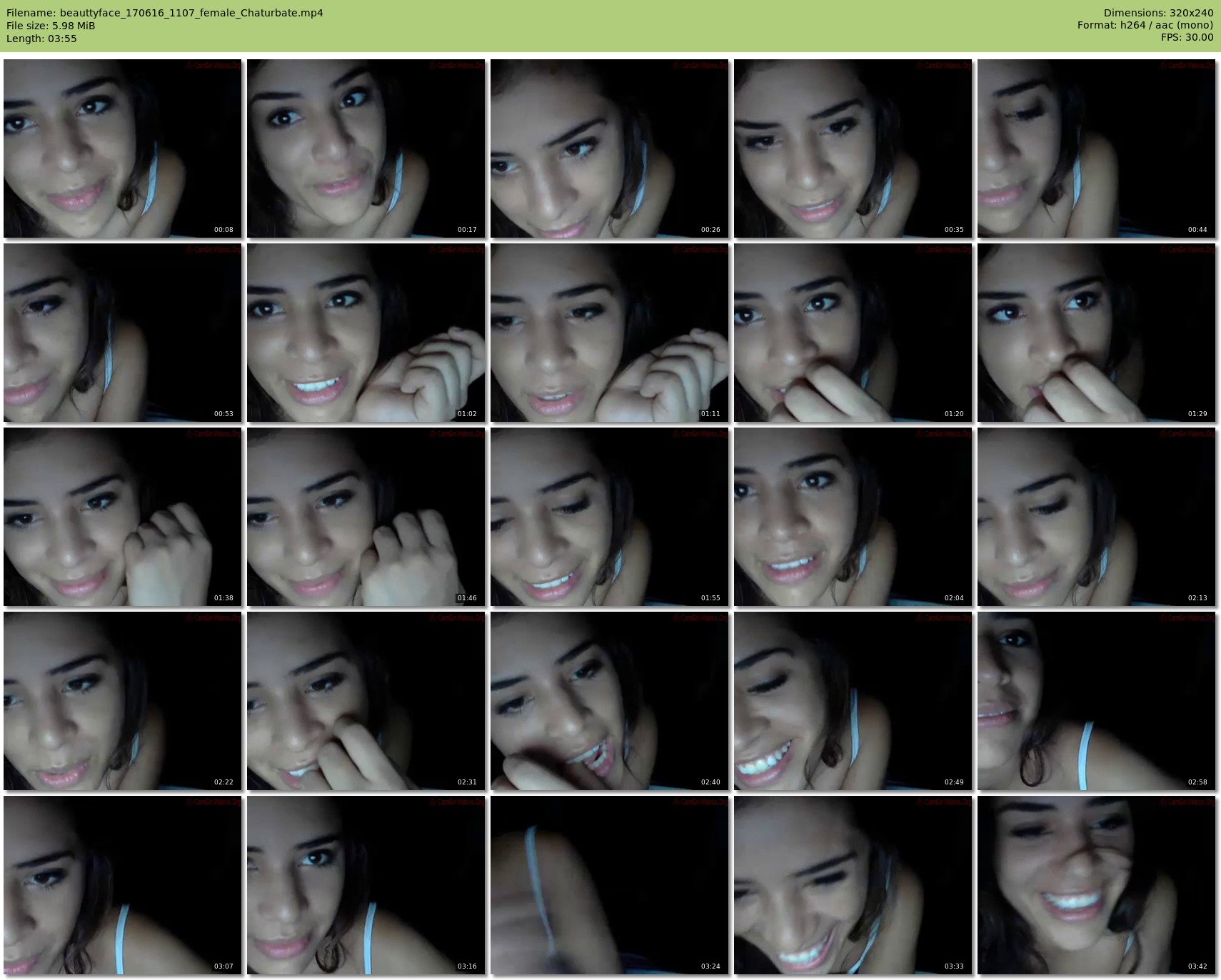
Task: Click the thumbnail timestamped 03:24
Action: (610, 885)
